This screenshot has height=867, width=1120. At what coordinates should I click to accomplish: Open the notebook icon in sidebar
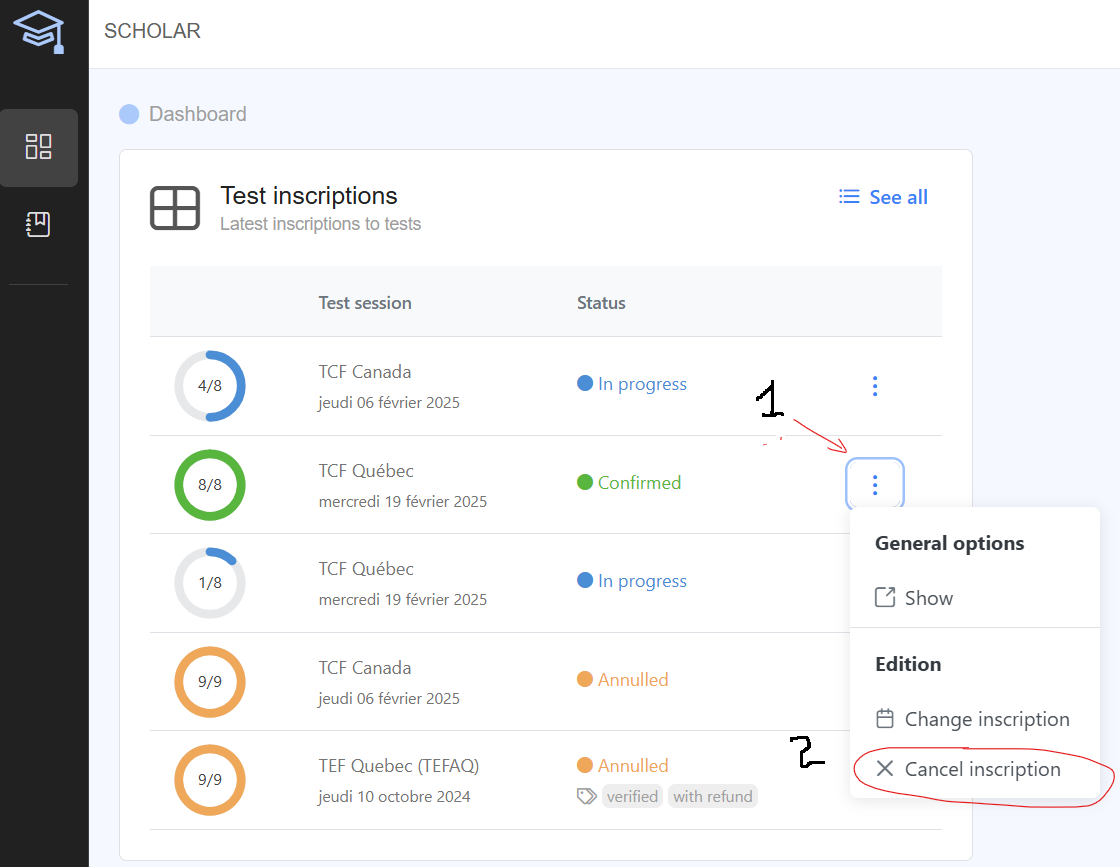click(39, 225)
